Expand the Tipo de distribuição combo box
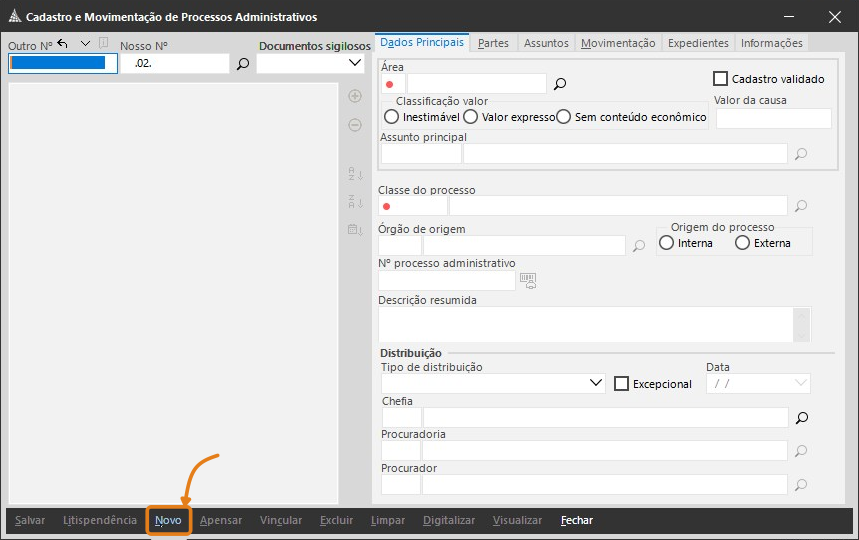The width and height of the screenshot is (859, 540). 596,383
